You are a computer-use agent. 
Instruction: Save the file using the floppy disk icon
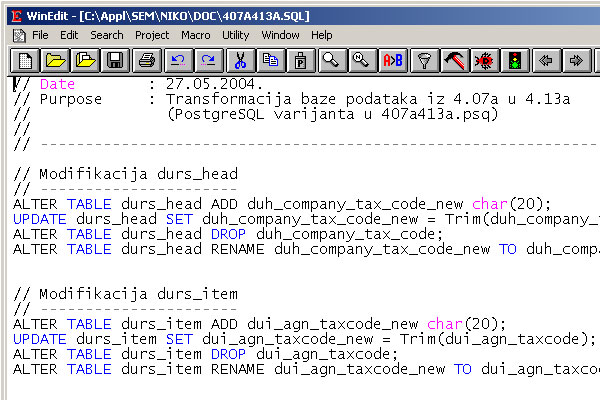pyautogui.click(x=115, y=61)
